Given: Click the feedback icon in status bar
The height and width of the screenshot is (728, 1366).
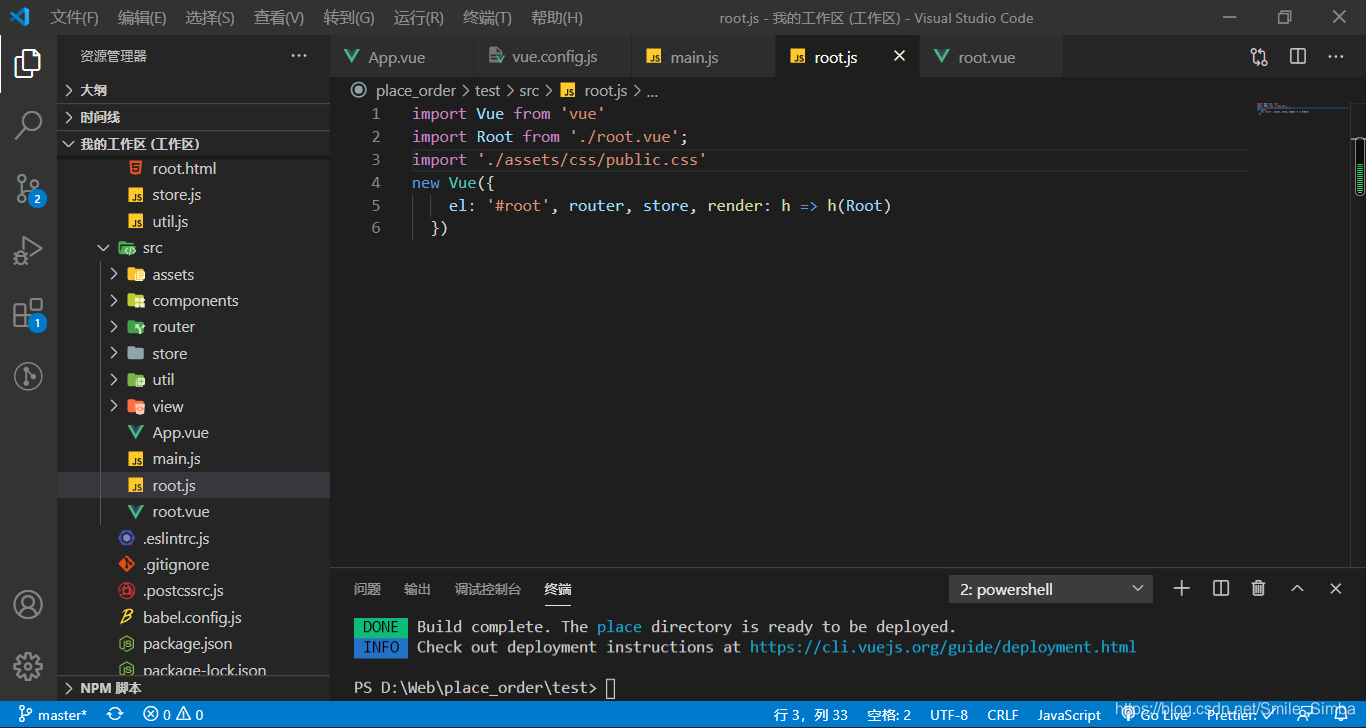Looking at the screenshot, I should 1304,715.
